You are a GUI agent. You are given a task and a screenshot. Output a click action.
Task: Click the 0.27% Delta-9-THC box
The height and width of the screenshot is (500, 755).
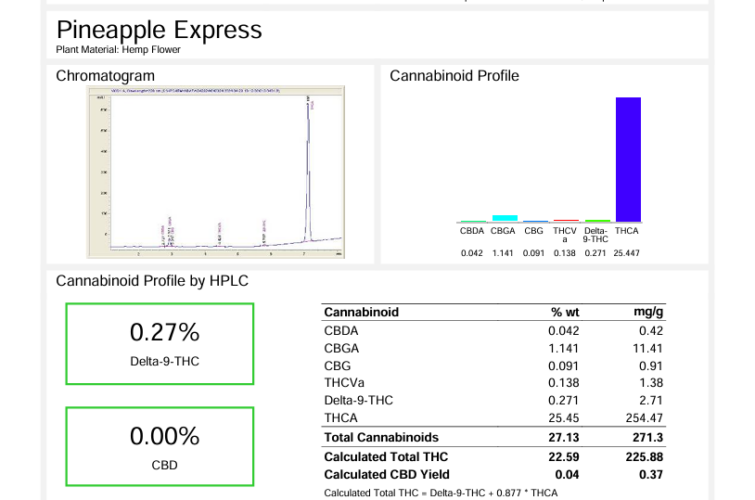[160, 344]
